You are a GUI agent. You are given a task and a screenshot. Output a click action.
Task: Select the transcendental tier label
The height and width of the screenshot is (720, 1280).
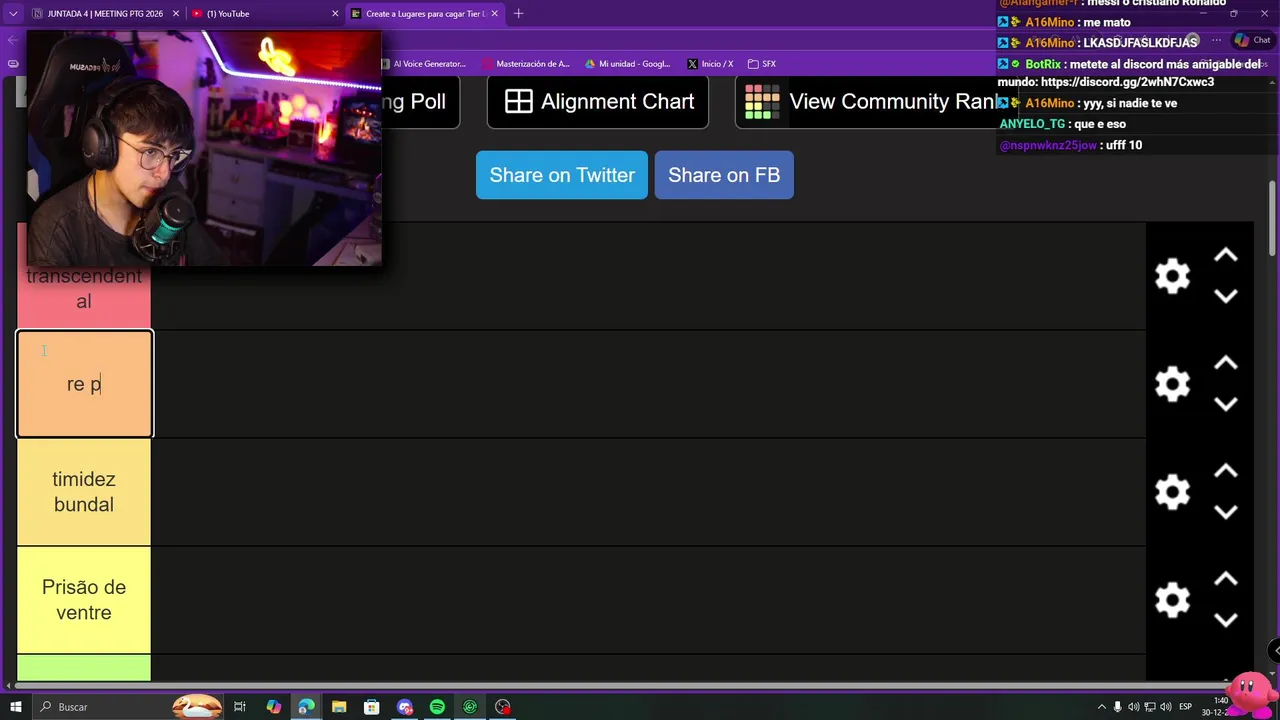tap(84, 290)
